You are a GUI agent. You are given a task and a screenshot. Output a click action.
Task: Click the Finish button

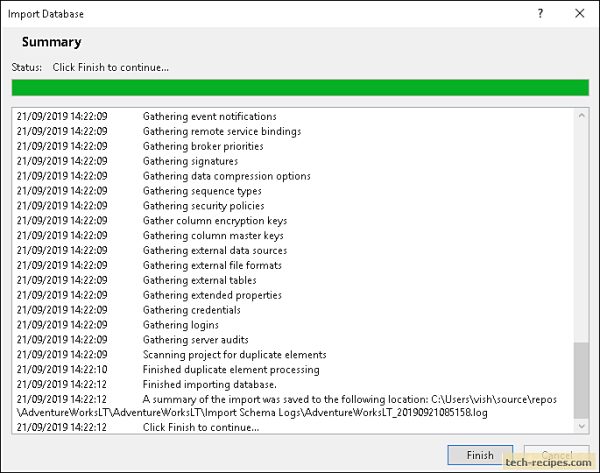coord(480,454)
